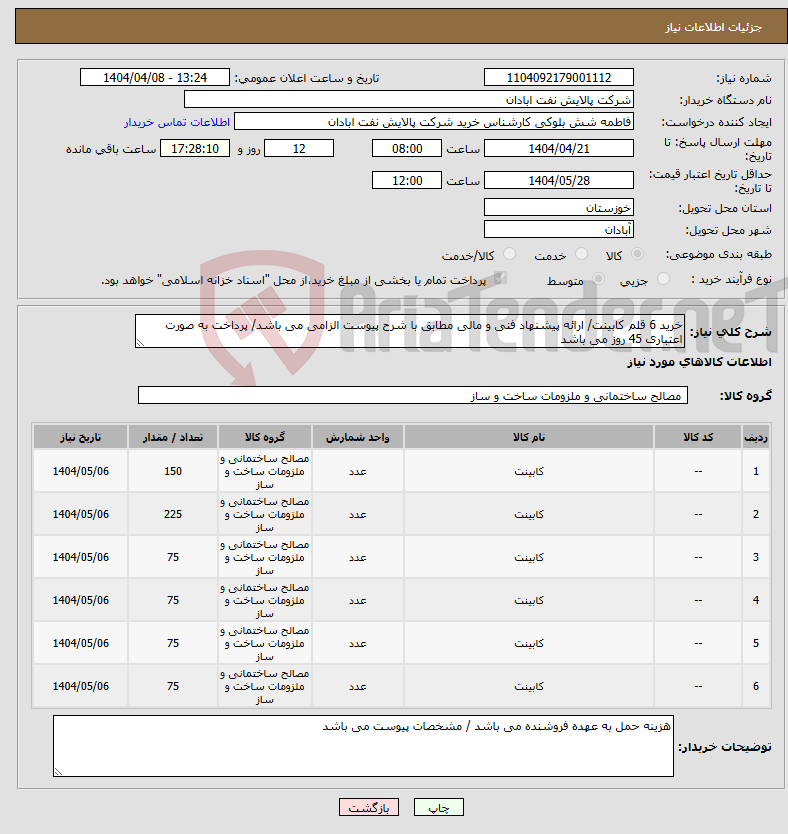Viewport: 788px width, 834px height.
Task: Click the requester name field فاطمه شش بلوکی
Action: [434, 122]
